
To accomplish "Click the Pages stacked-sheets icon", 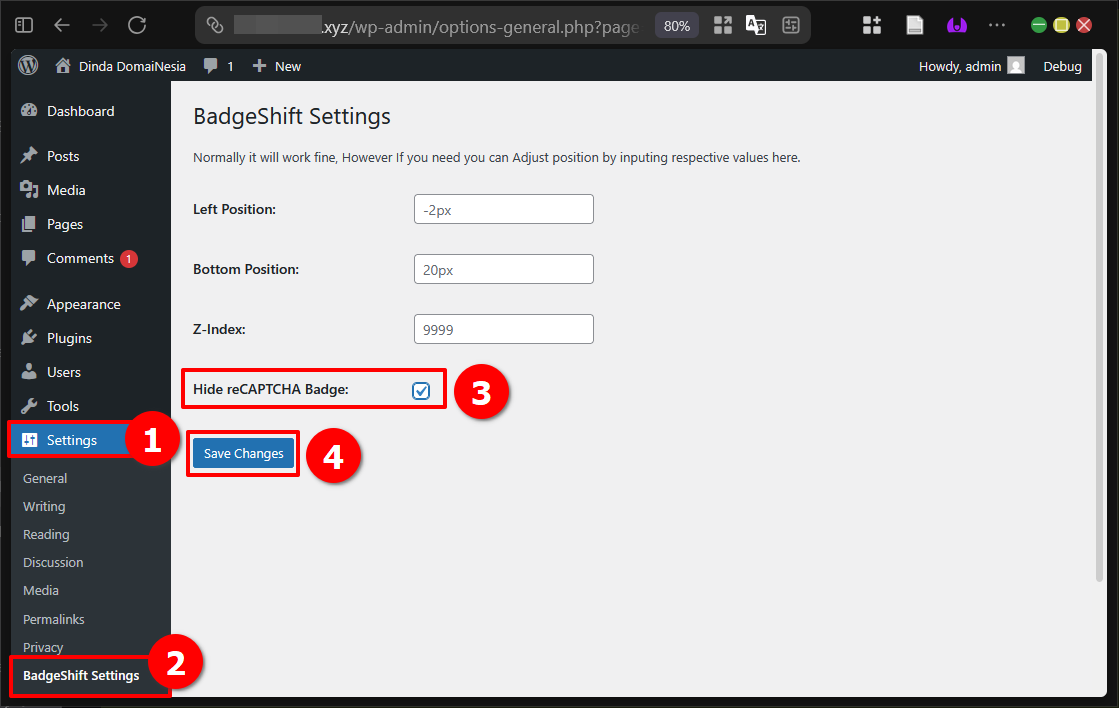I will (x=29, y=224).
